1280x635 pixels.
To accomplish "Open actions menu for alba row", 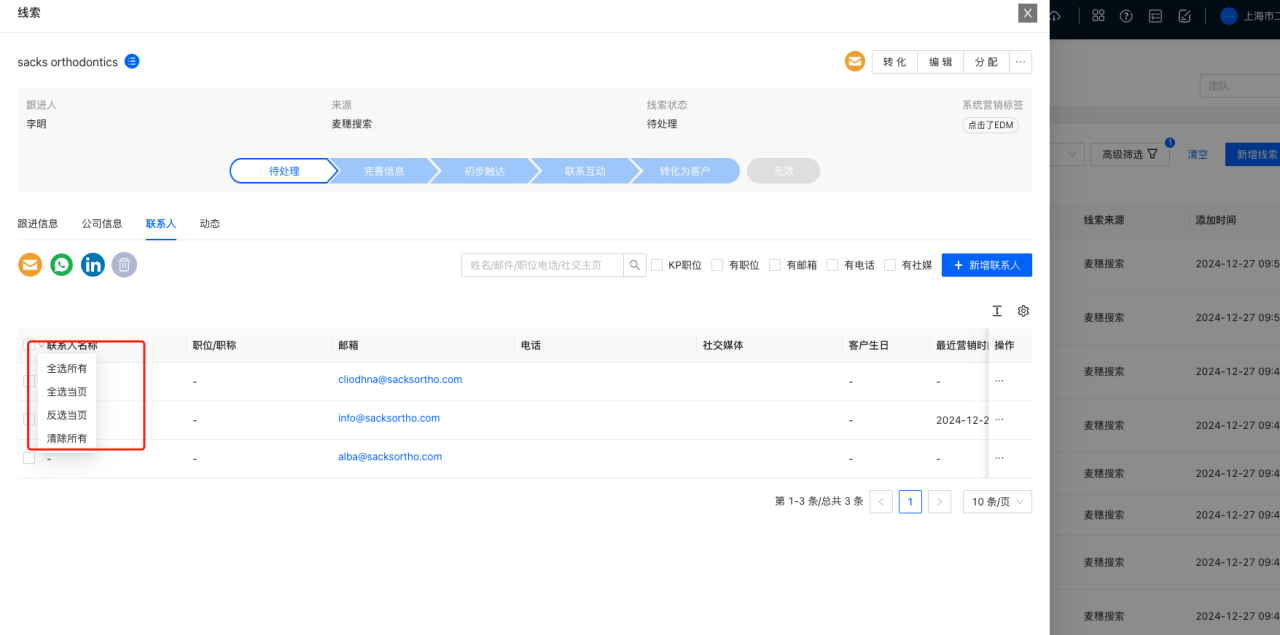I will (x=999, y=457).
